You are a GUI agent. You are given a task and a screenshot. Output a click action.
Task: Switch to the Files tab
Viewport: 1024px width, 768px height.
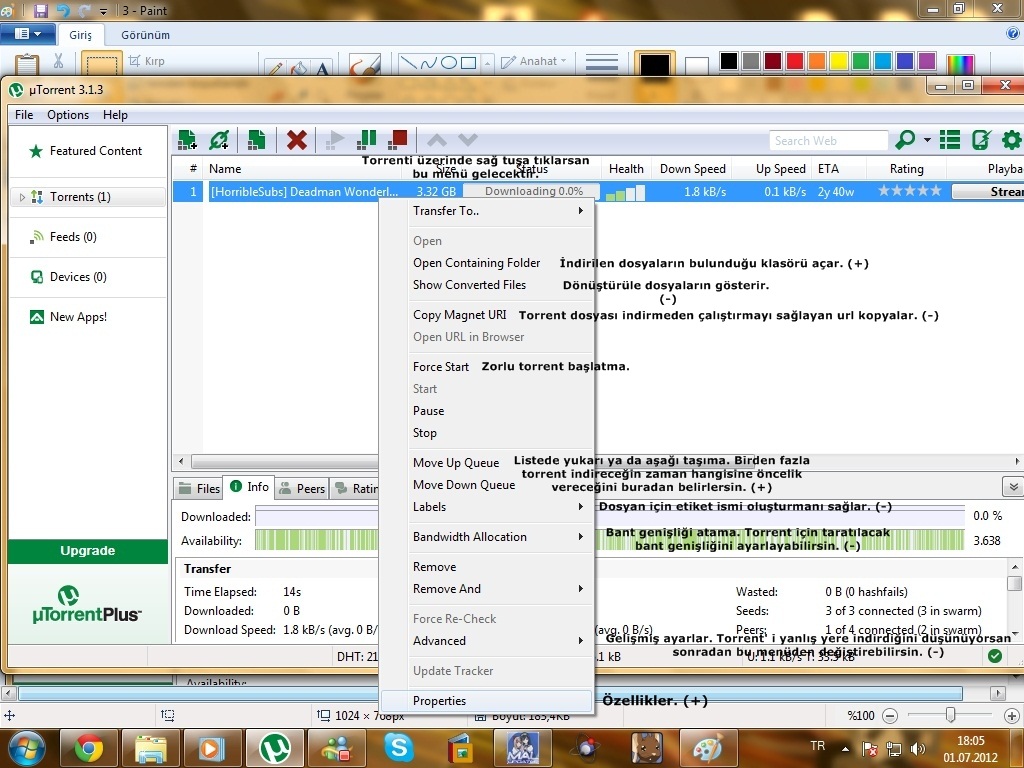(199, 488)
